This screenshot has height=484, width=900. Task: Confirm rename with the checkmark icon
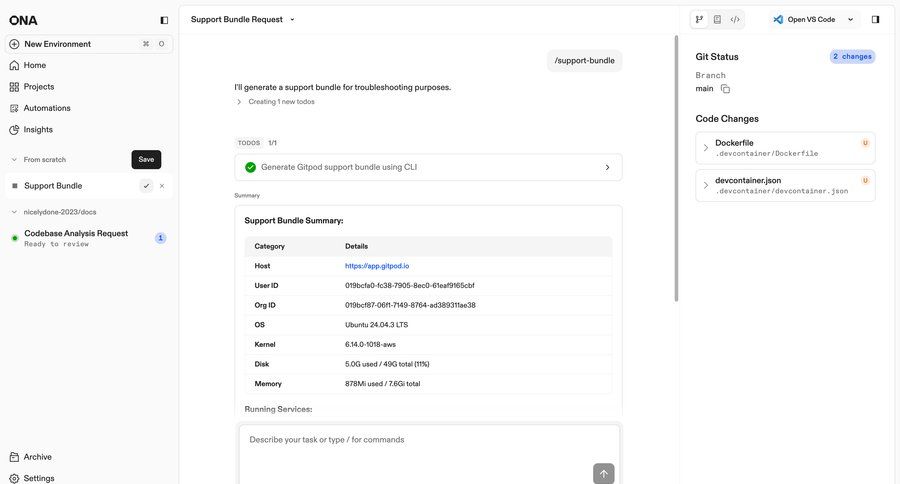(146, 186)
